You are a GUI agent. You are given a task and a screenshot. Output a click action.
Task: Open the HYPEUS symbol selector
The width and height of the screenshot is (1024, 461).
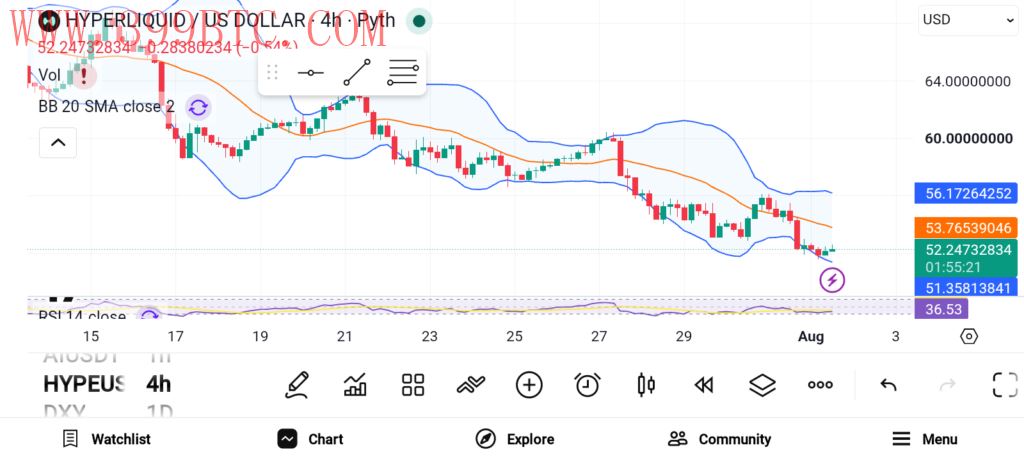84,384
